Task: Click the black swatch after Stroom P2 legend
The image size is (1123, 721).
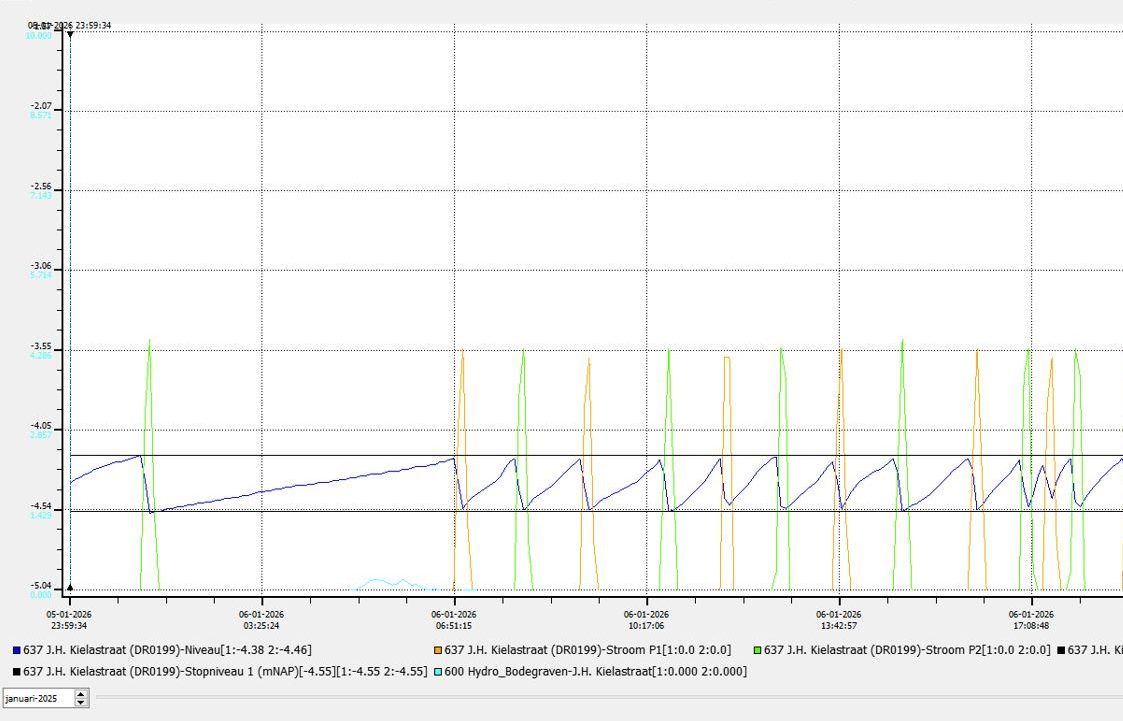Action: (x=1061, y=651)
